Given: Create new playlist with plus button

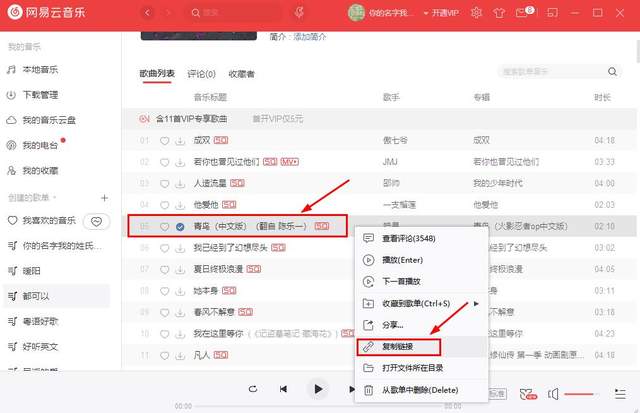Looking at the screenshot, I should coord(104,198).
